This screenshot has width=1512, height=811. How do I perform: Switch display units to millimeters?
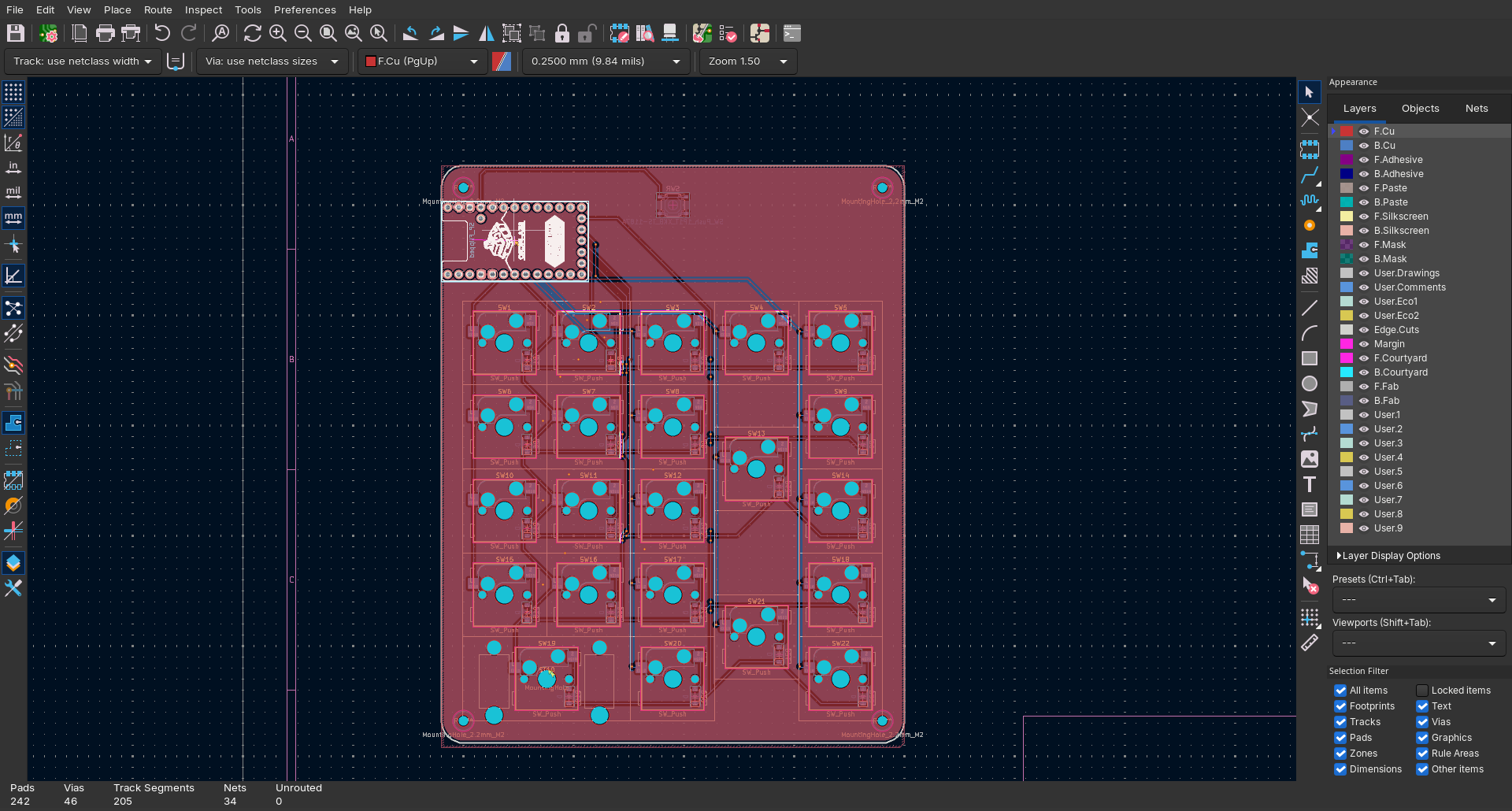point(13,217)
